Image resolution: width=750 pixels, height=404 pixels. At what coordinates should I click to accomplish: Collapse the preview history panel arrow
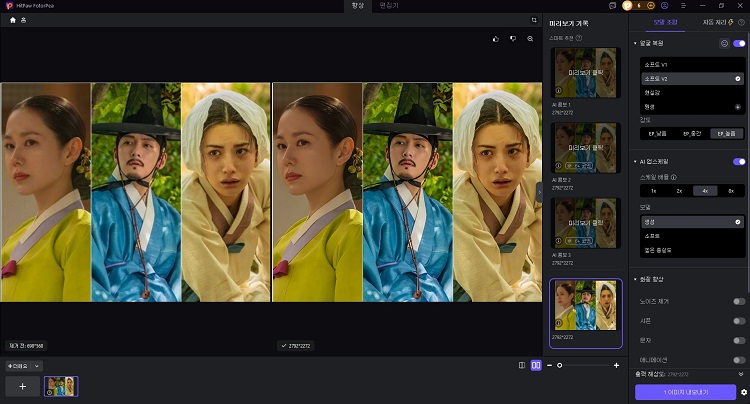coord(540,192)
